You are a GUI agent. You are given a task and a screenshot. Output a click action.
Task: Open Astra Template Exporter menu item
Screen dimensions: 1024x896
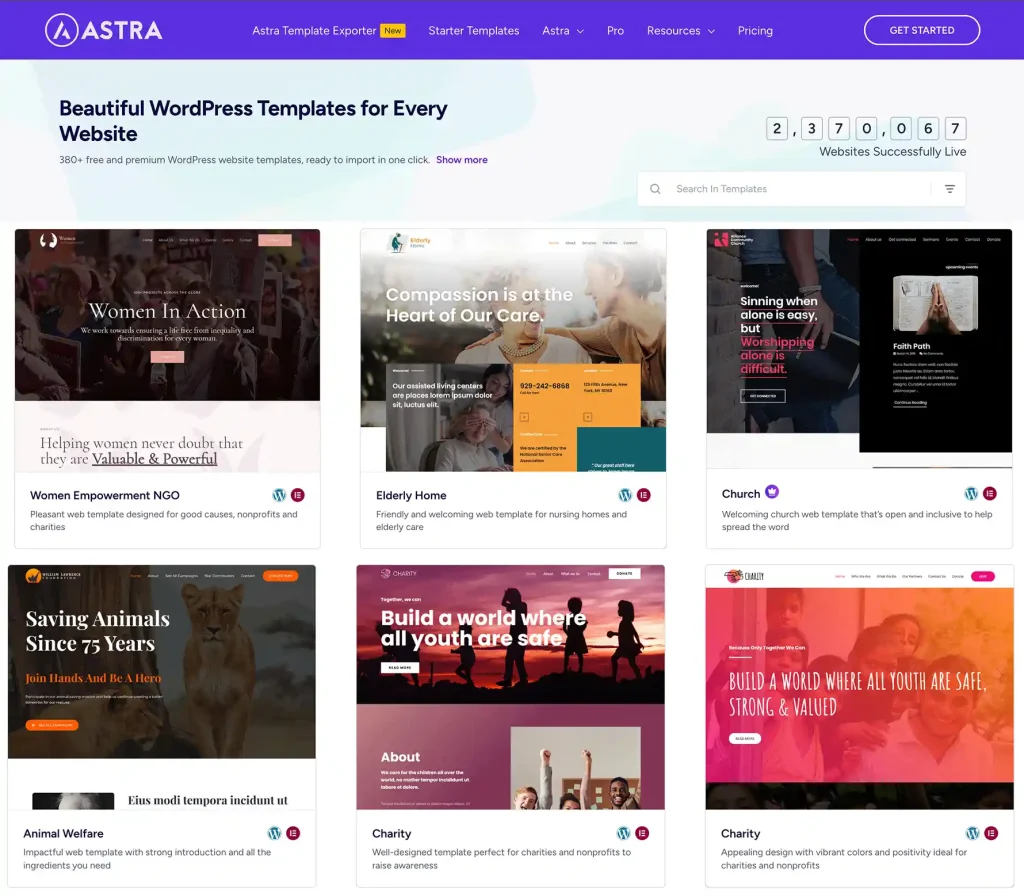coord(314,31)
